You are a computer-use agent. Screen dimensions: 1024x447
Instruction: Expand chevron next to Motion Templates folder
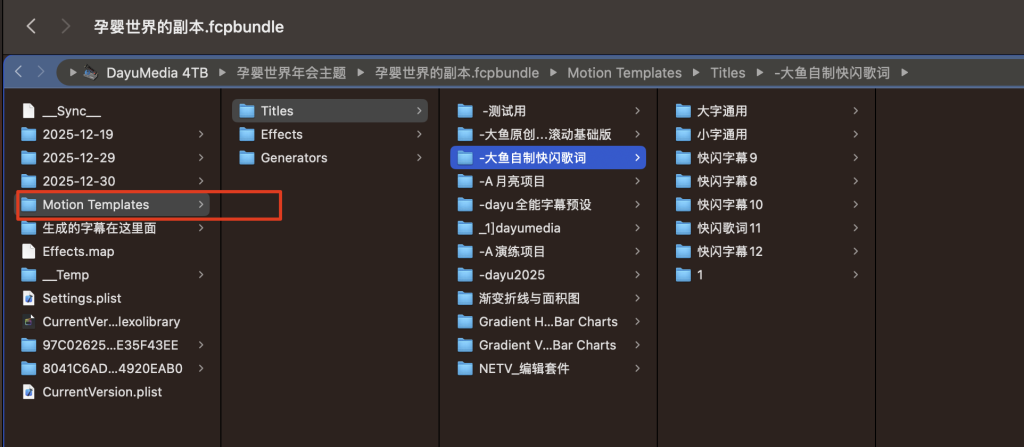[203, 205]
